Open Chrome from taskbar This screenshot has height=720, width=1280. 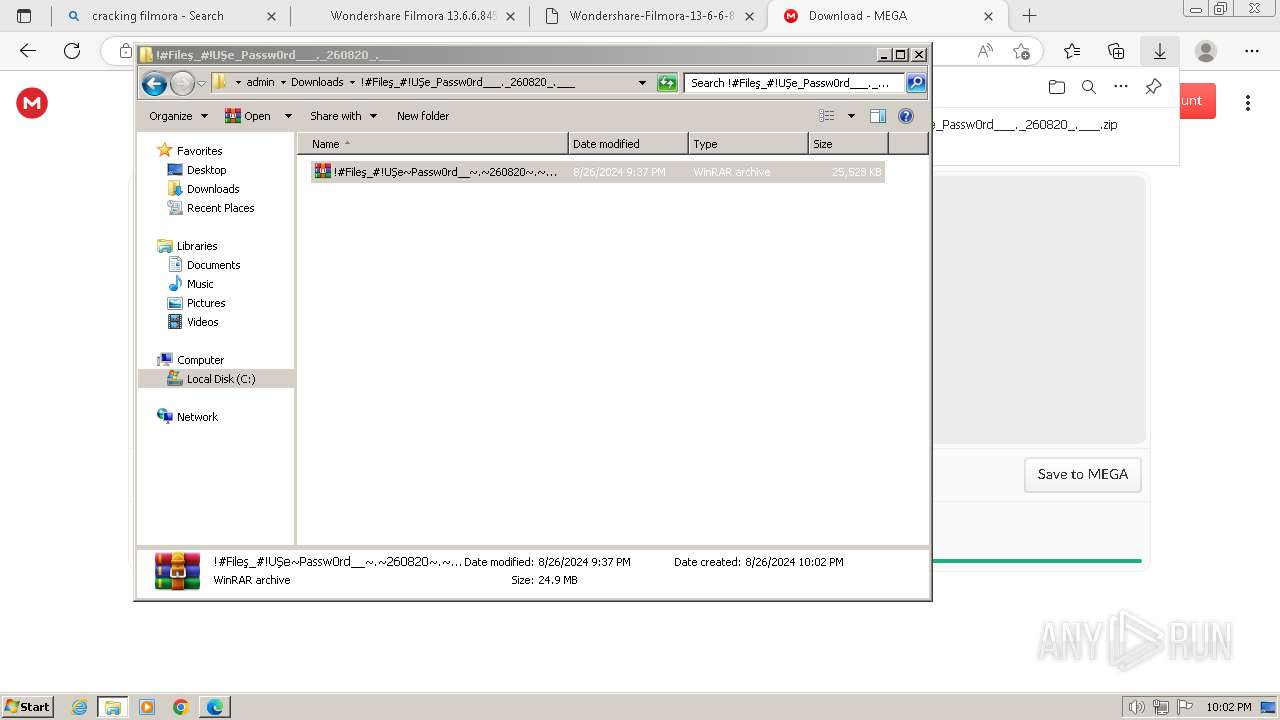pos(181,707)
